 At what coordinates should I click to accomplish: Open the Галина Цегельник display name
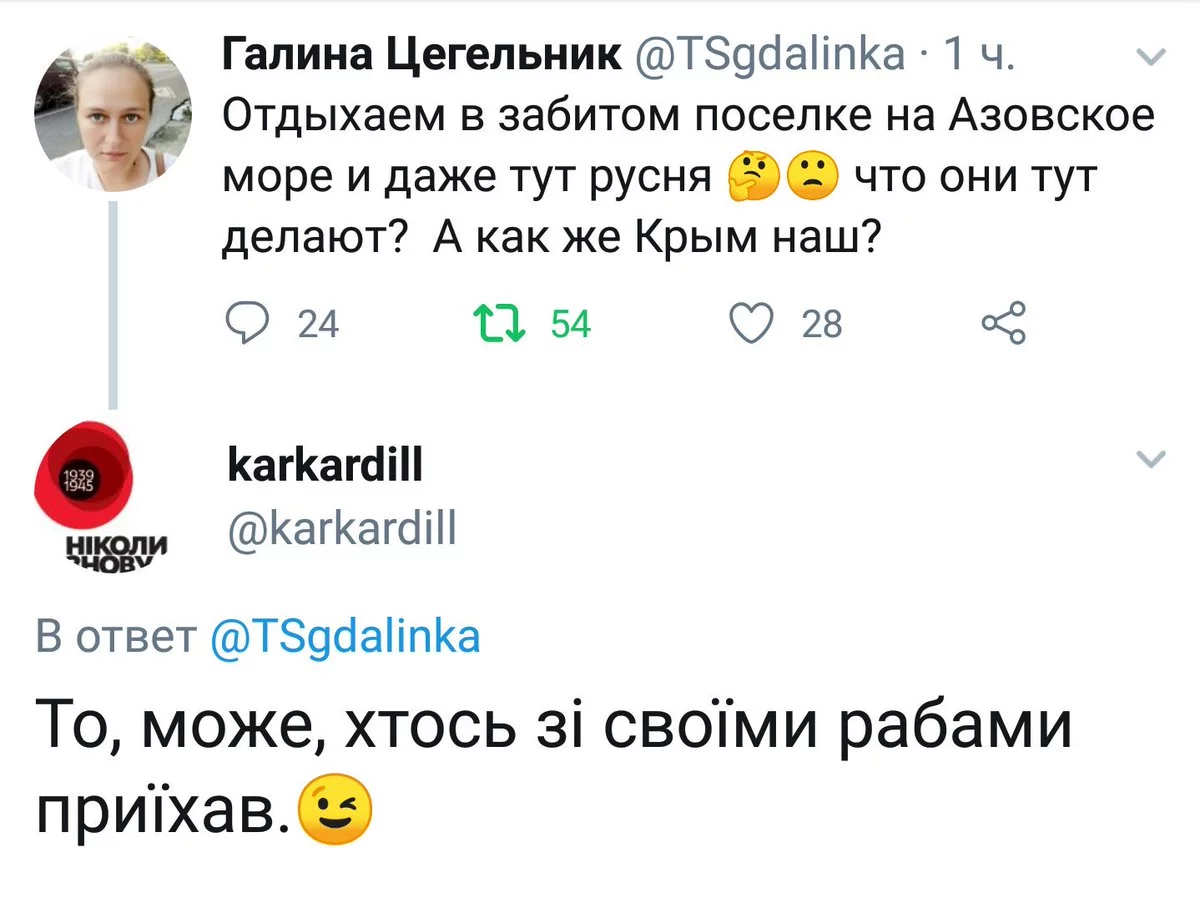pyautogui.click(x=420, y=54)
